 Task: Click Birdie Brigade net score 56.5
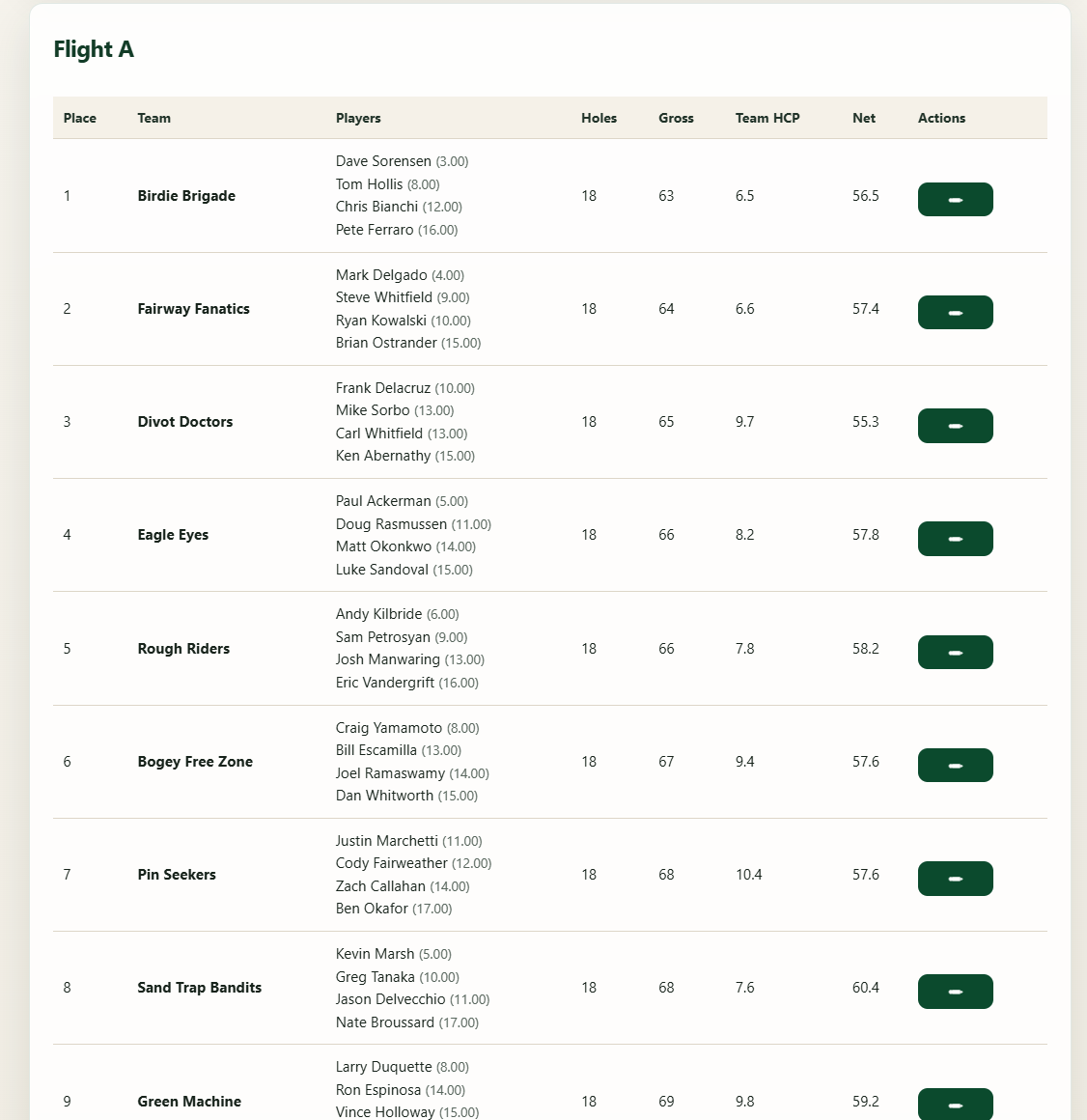[866, 196]
